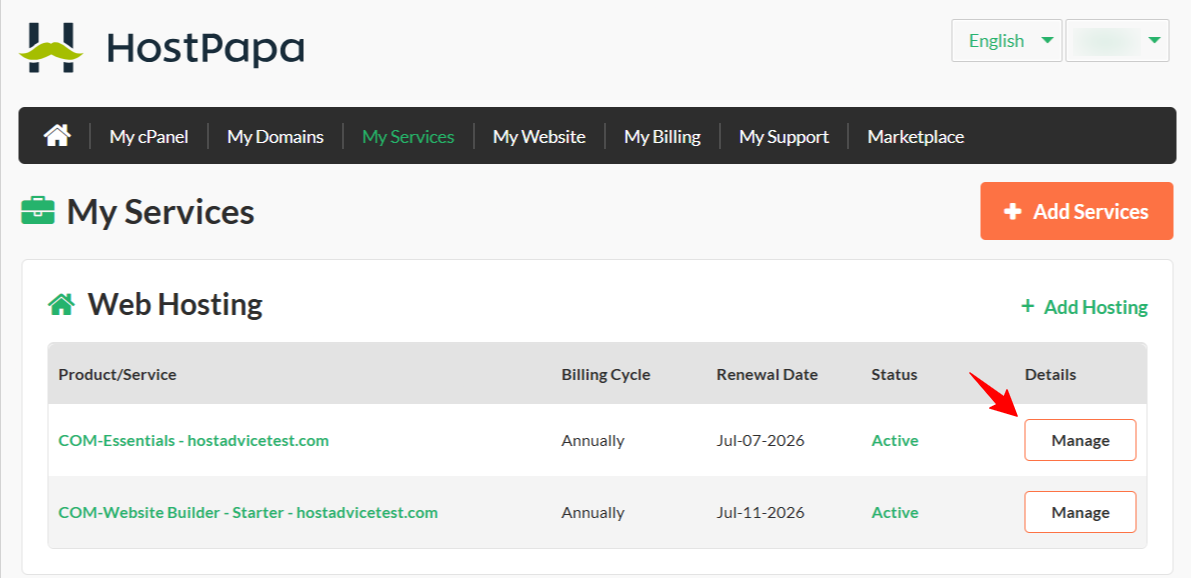
Task: Click the Product/Service column header
Action: click(118, 374)
